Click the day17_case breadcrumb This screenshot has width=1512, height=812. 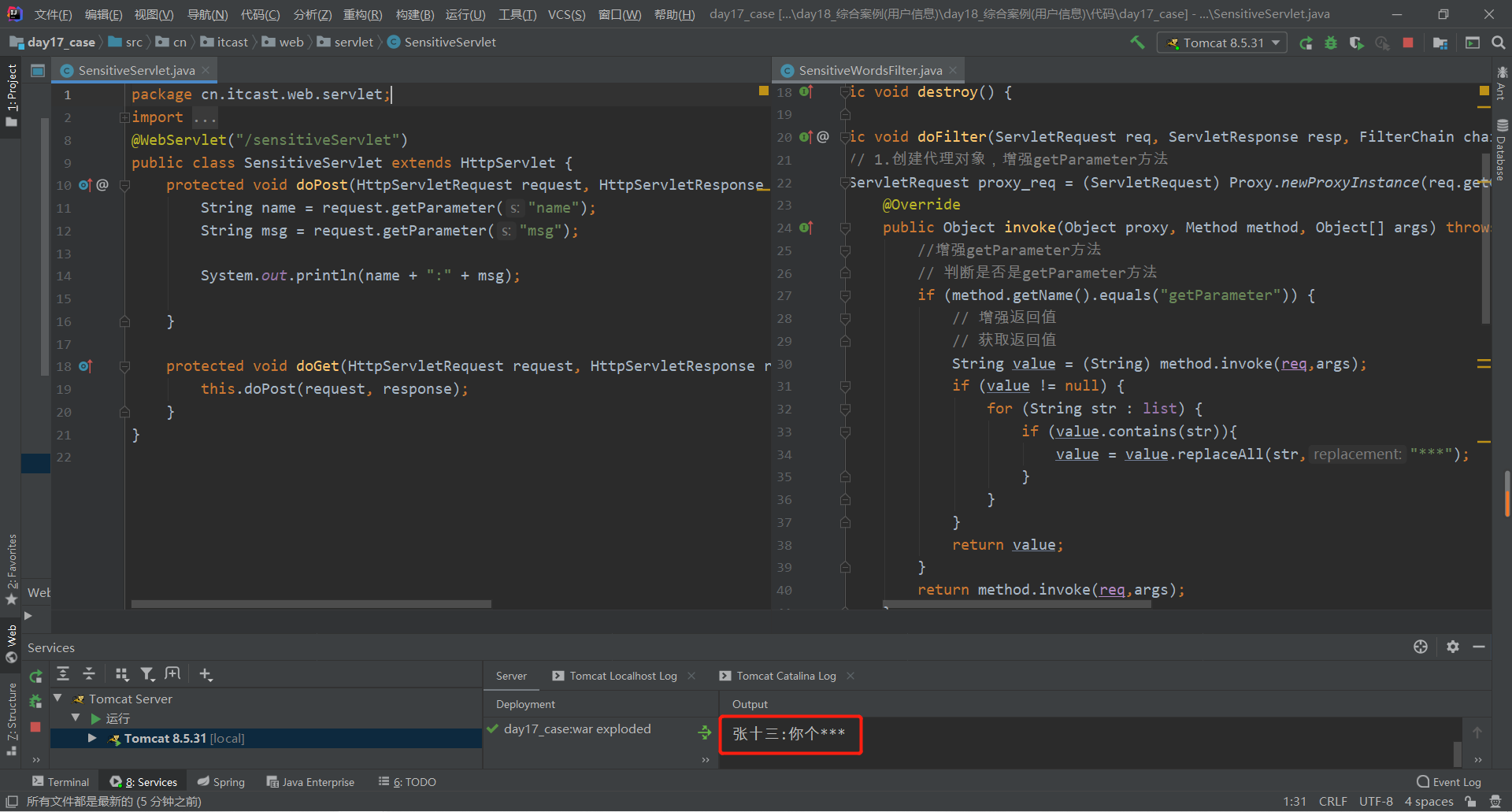click(52, 42)
